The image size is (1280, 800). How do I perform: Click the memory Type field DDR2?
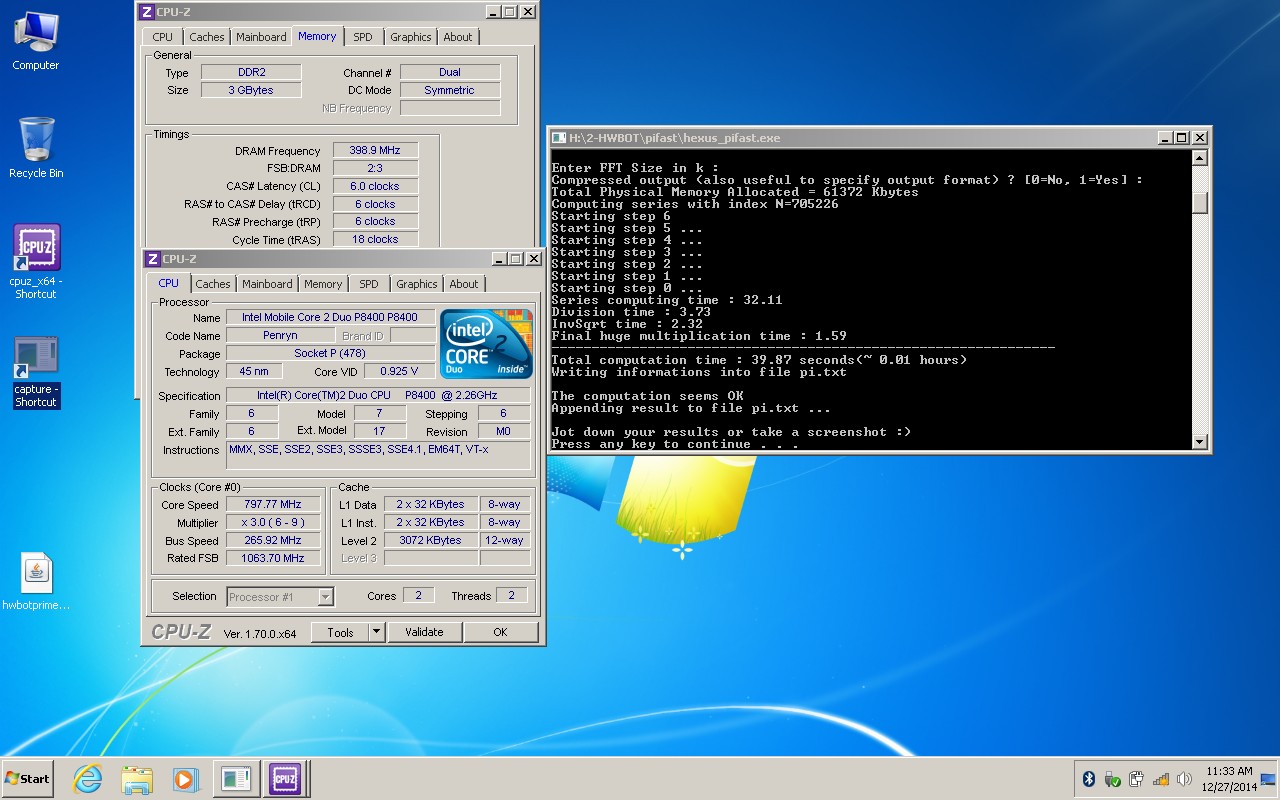point(251,73)
